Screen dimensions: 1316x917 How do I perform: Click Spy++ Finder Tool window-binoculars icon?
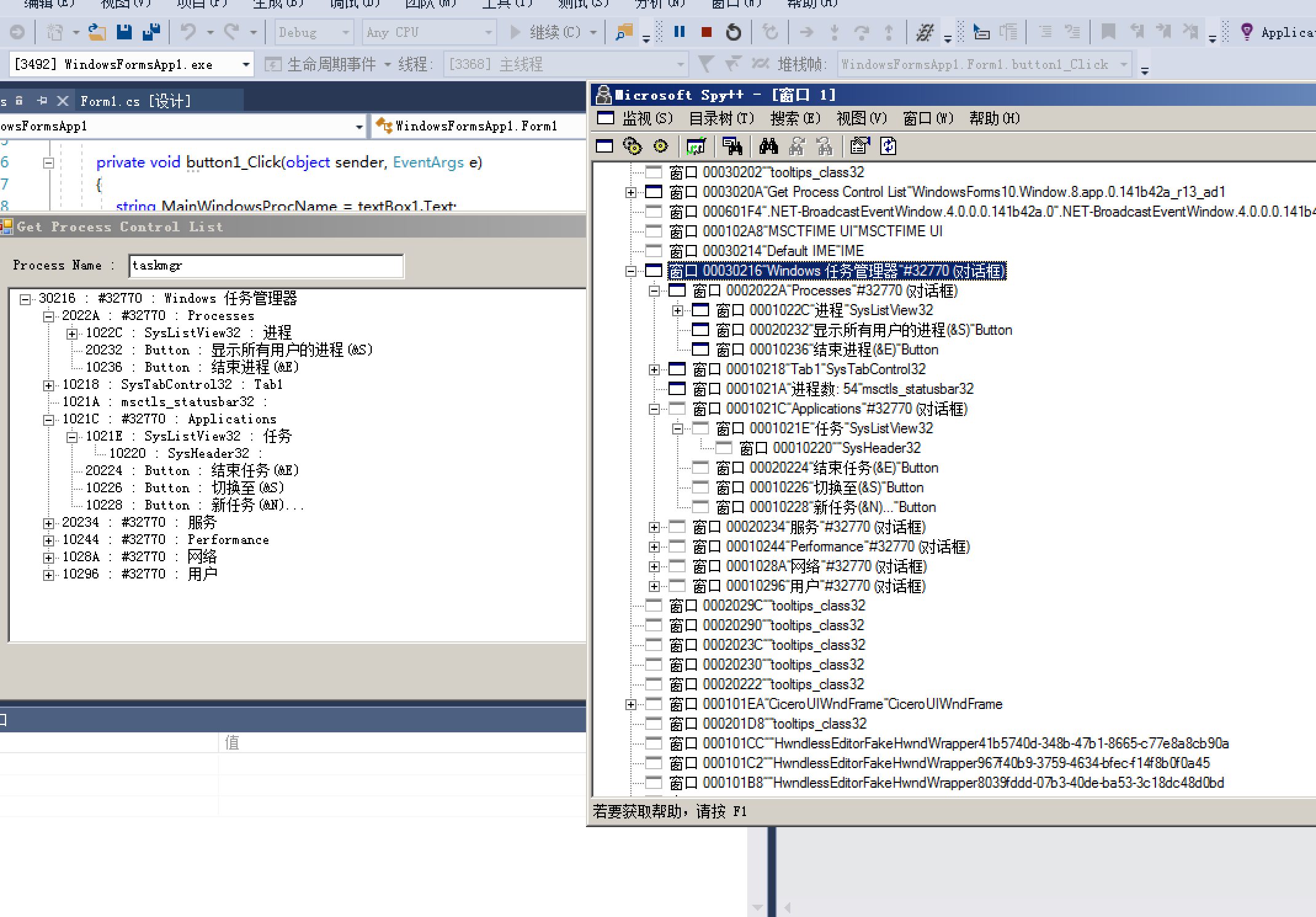coord(732,146)
